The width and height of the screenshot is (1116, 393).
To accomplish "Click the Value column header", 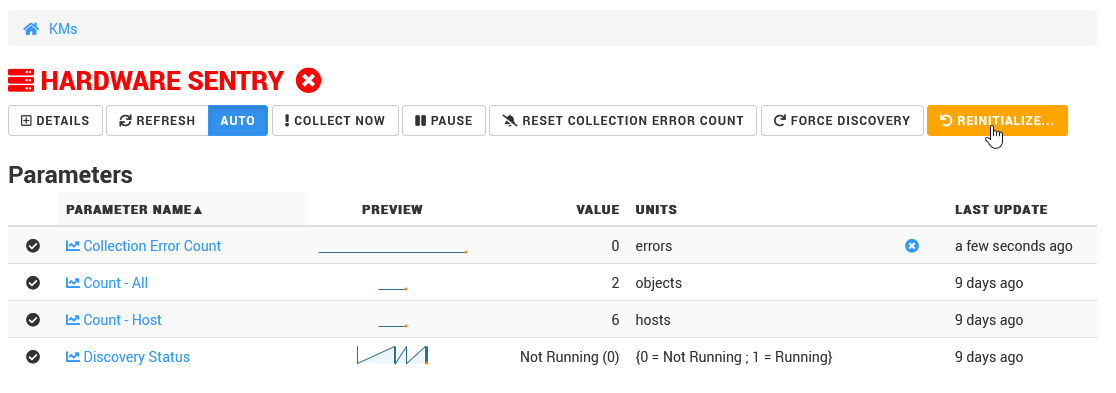I will click(x=597, y=209).
